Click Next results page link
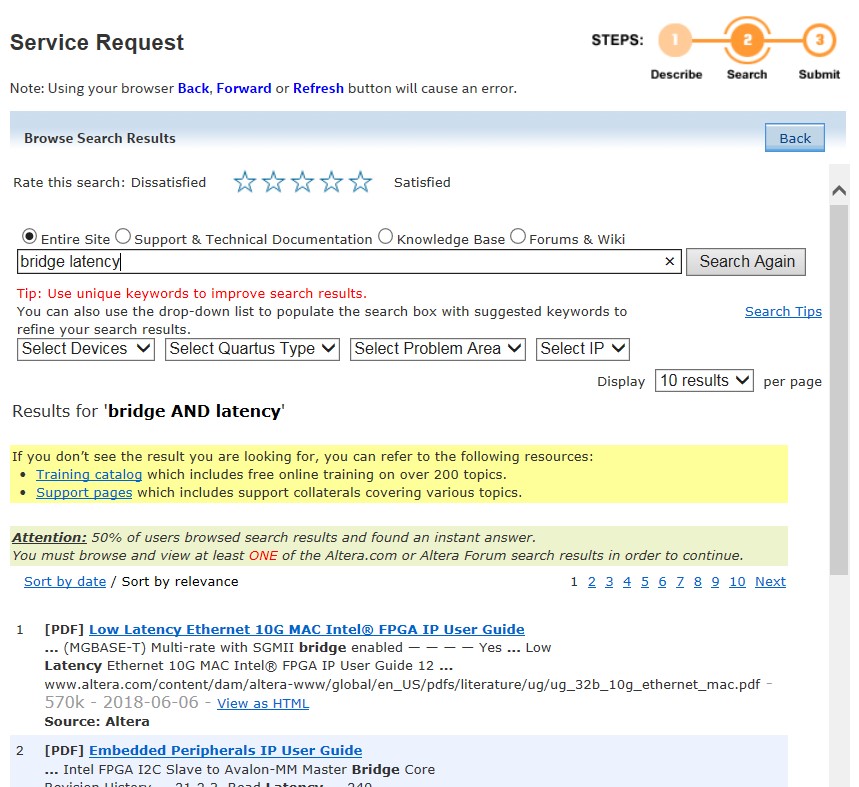 pyautogui.click(x=770, y=582)
